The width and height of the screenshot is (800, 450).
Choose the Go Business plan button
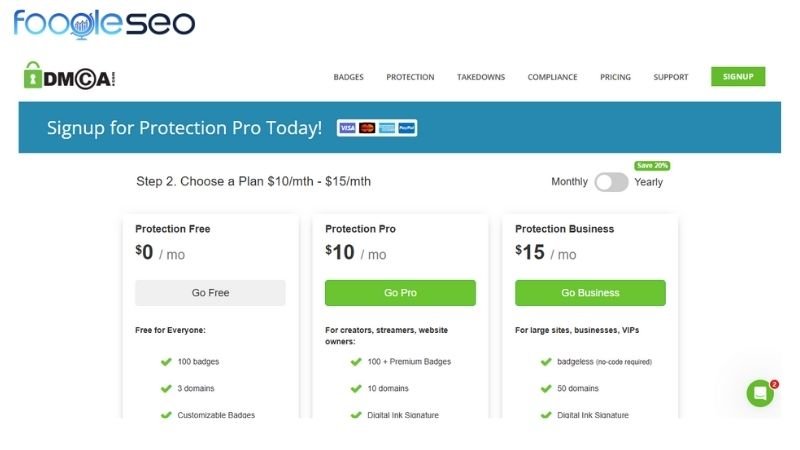pyautogui.click(x=590, y=293)
